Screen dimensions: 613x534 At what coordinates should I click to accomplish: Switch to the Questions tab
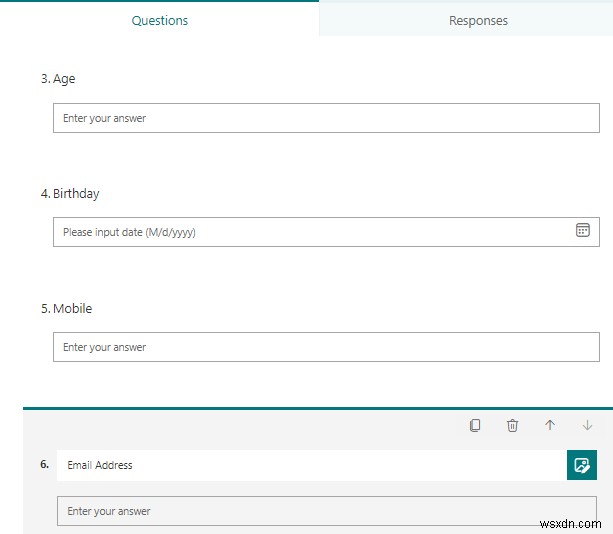coord(160,20)
